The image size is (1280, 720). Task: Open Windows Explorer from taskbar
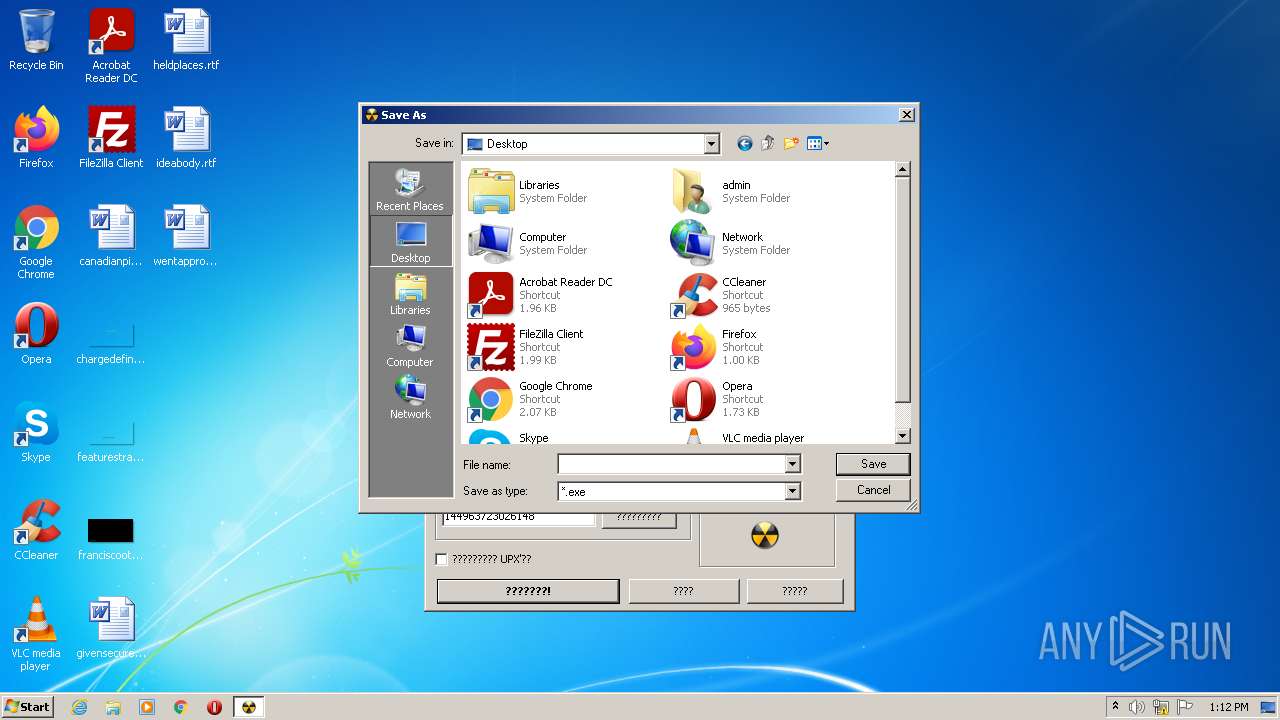point(113,707)
